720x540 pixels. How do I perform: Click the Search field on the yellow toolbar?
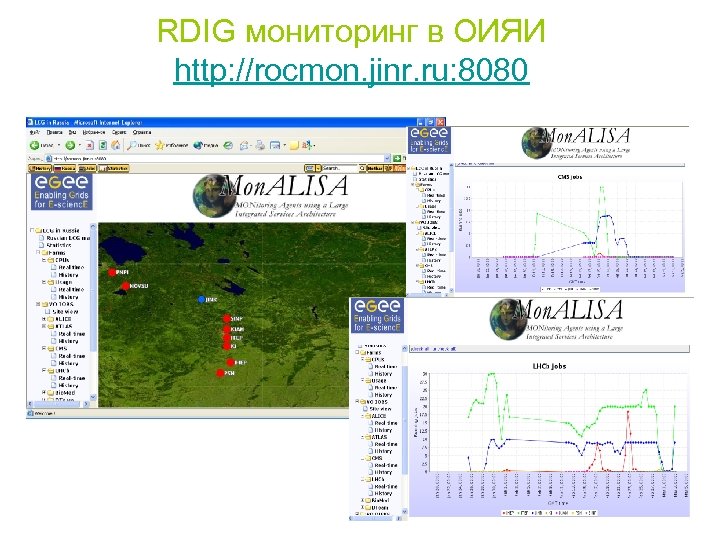(x=339, y=169)
